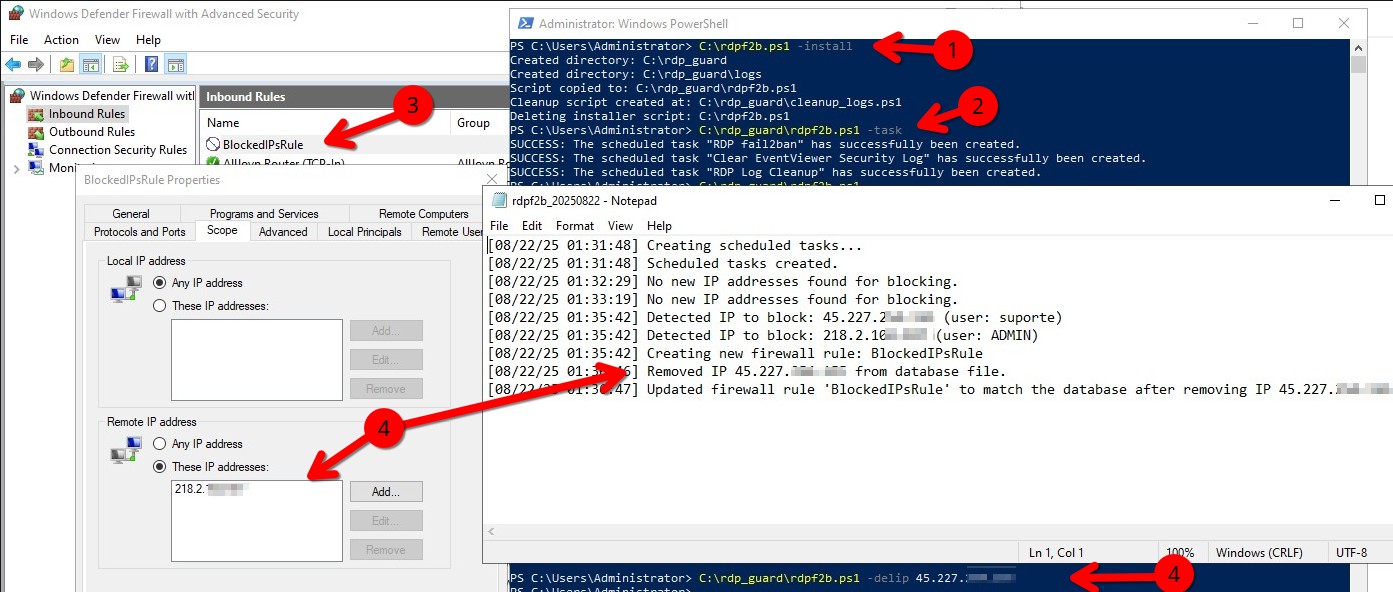Open the File menu in Firewall window
This screenshot has height=592, width=1393.
[19, 40]
